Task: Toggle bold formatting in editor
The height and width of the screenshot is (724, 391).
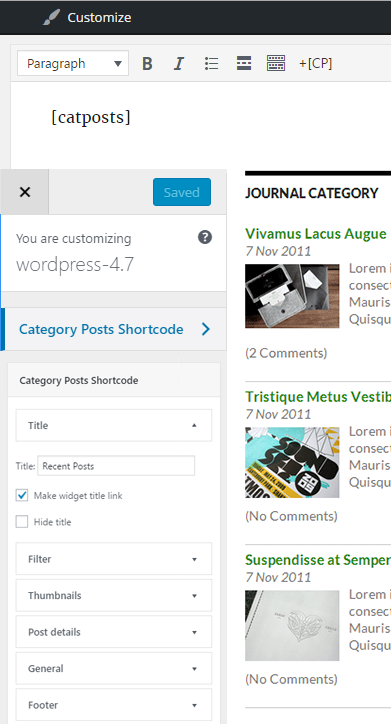Action: tap(147, 63)
